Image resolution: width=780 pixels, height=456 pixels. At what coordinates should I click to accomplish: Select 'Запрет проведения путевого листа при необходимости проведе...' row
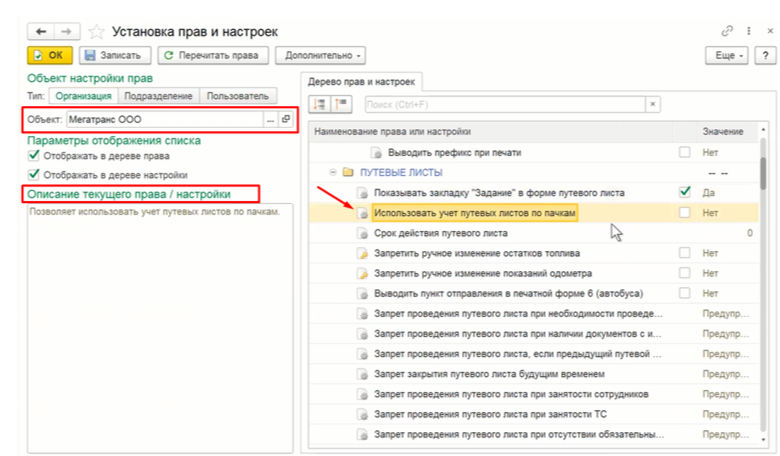534,314
